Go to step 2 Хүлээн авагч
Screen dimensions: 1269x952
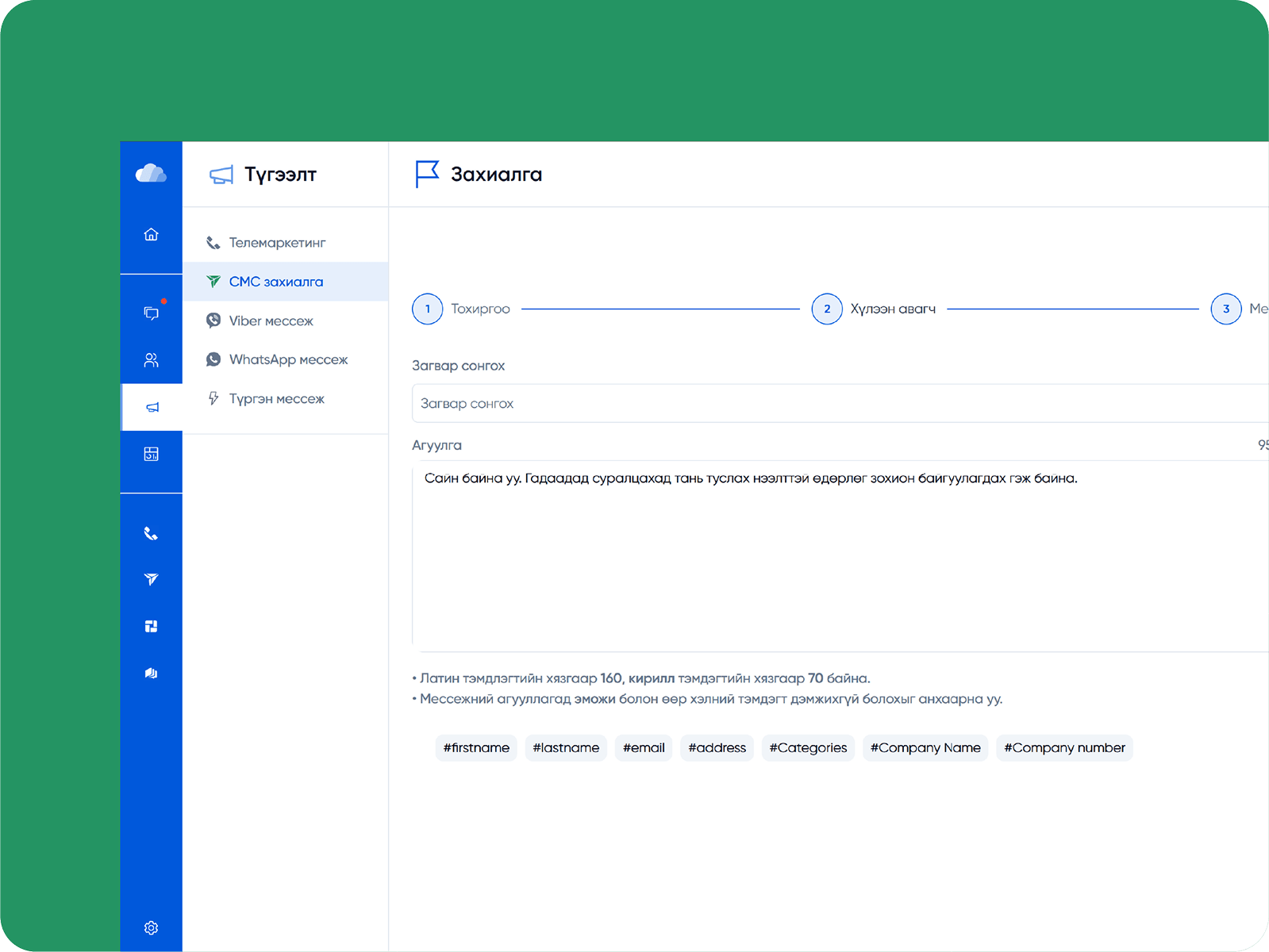click(874, 309)
